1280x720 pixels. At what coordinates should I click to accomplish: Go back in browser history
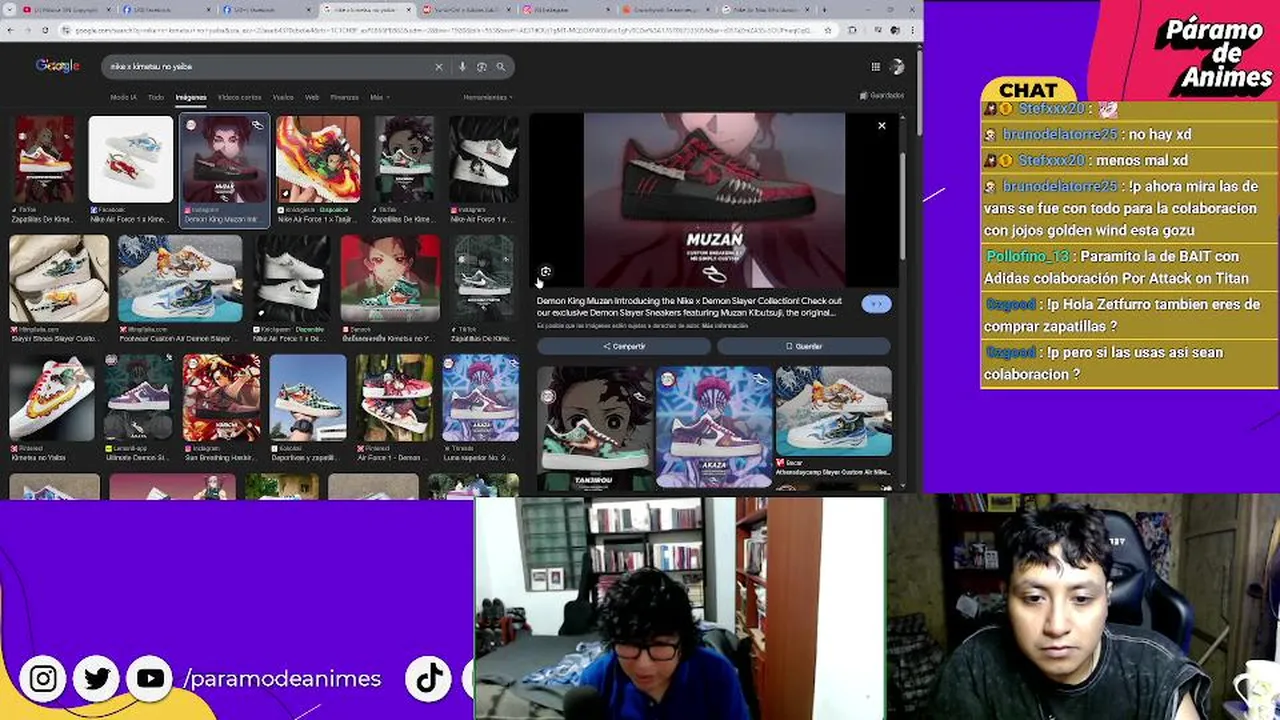click(x=11, y=30)
